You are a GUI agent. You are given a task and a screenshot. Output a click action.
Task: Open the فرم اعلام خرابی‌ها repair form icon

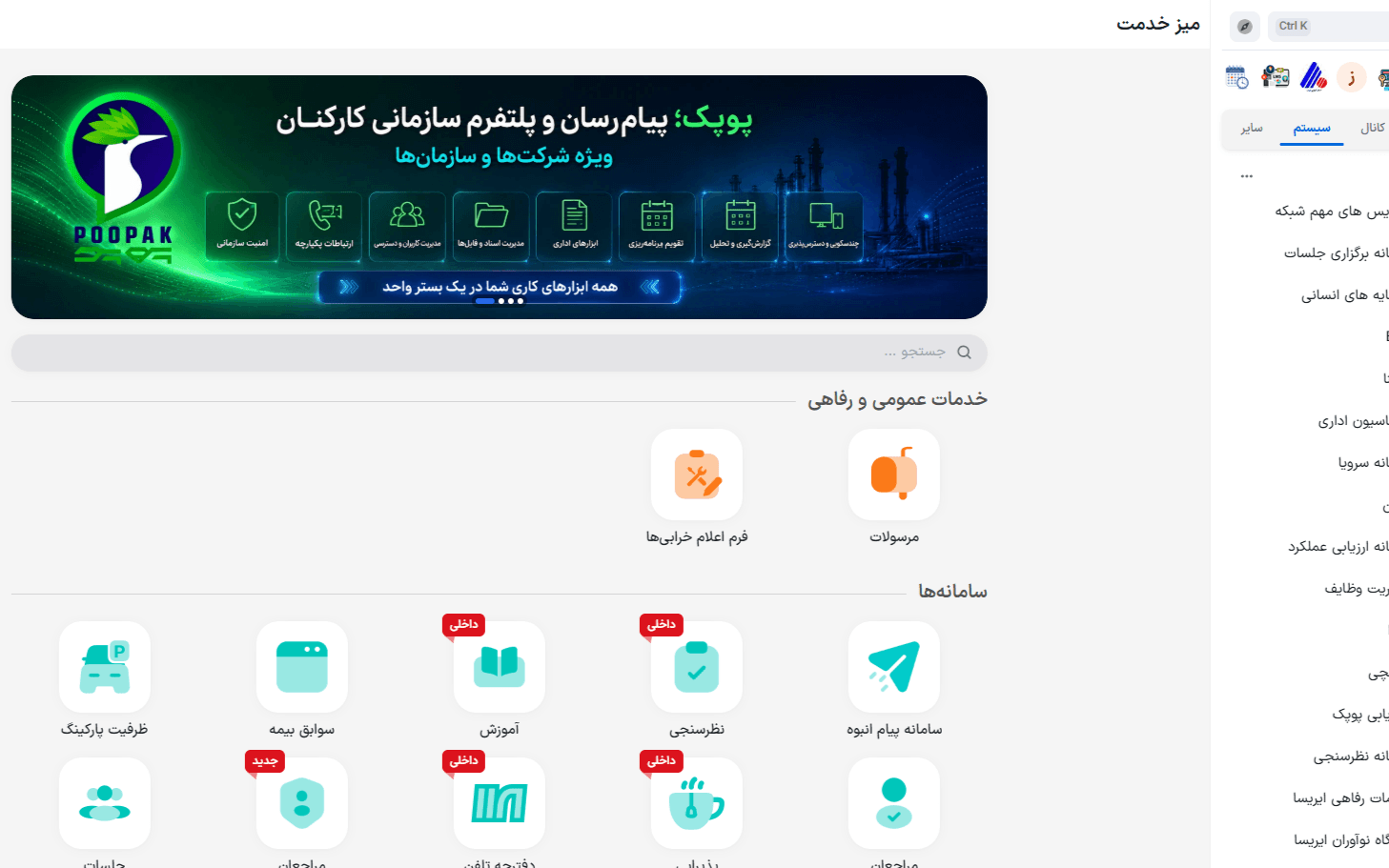coord(696,474)
